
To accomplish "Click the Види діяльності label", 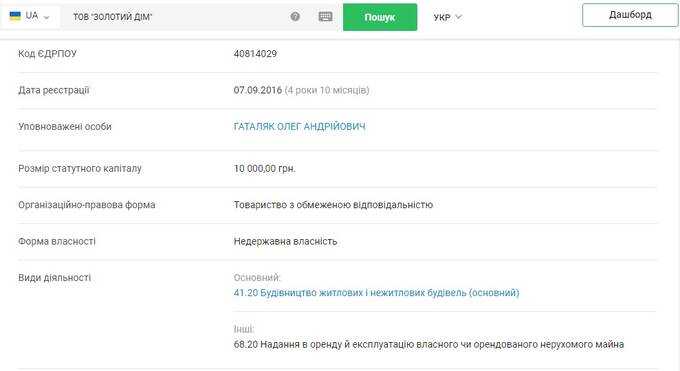I will pos(55,278).
